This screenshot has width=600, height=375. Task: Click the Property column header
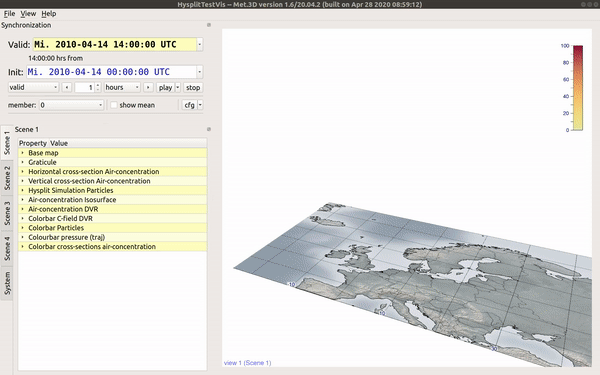click(x=33, y=143)
